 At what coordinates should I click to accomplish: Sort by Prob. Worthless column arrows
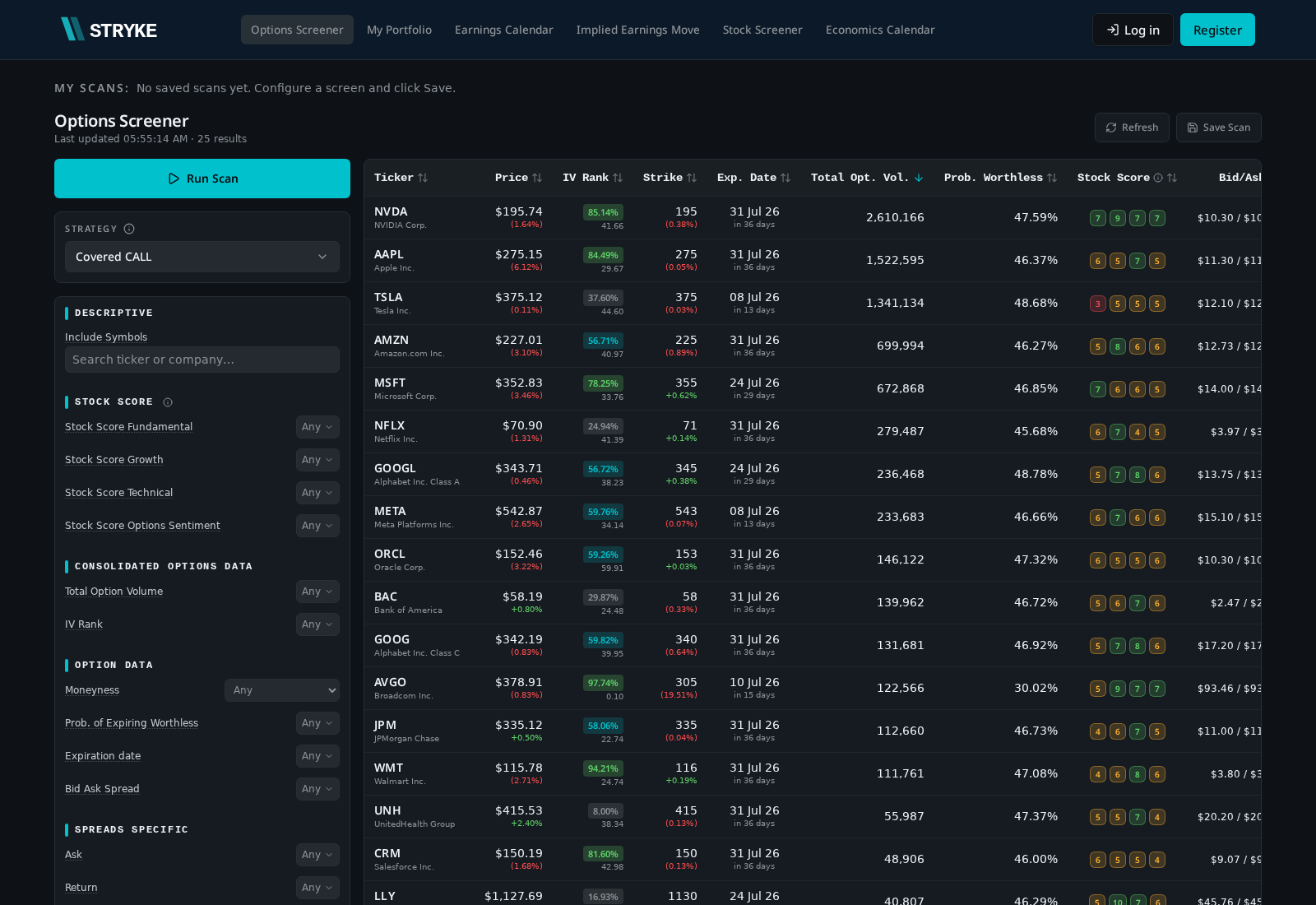1052,178
